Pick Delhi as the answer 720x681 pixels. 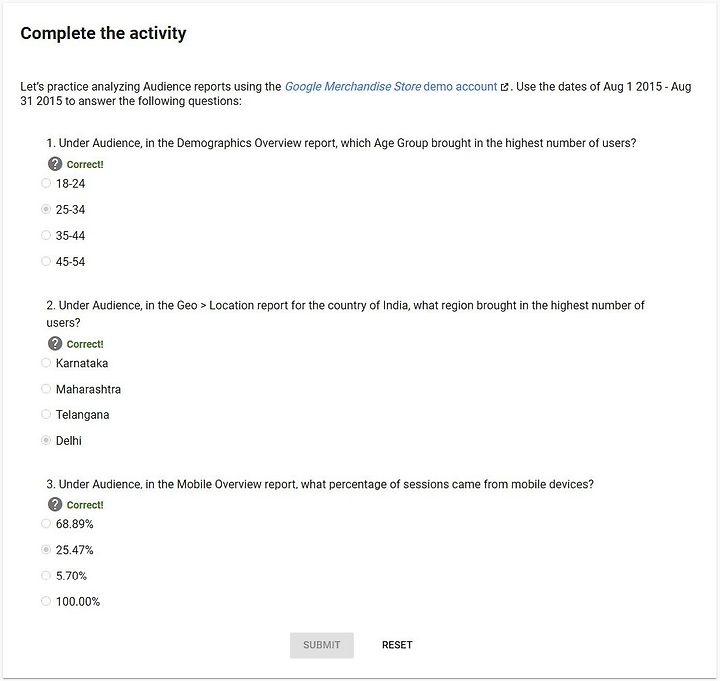46,440
